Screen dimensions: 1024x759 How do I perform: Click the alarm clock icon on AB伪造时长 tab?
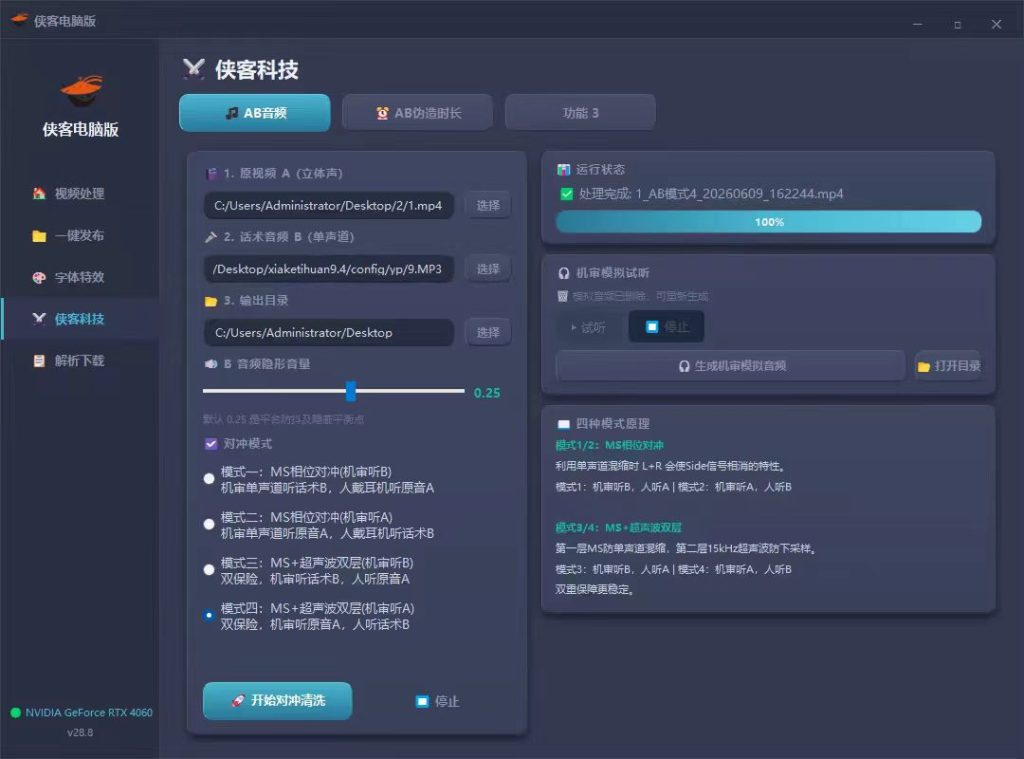(x=383, y=113)
